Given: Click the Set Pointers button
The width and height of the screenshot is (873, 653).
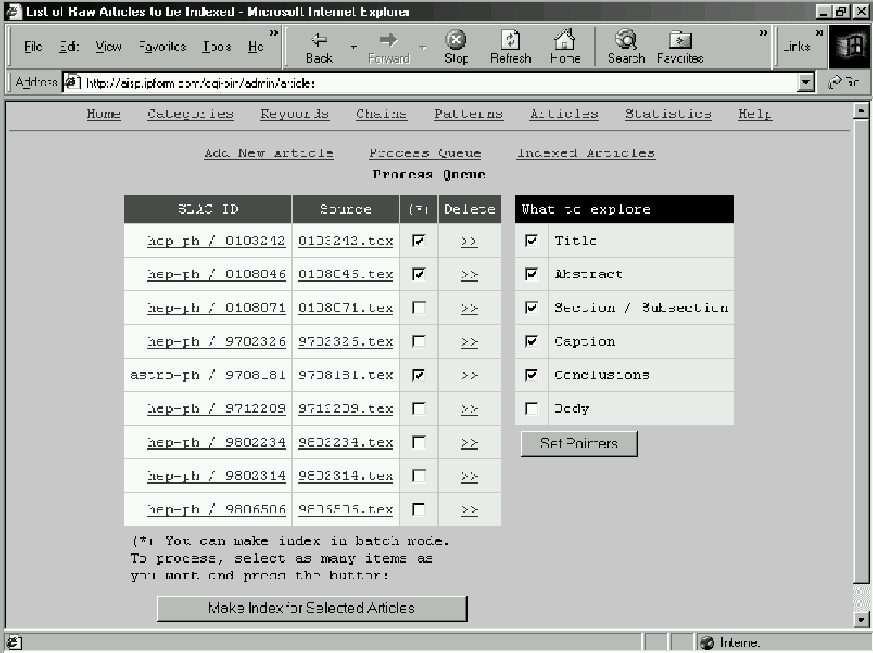Looking at the screenshot, I should (x=579, y=444).
